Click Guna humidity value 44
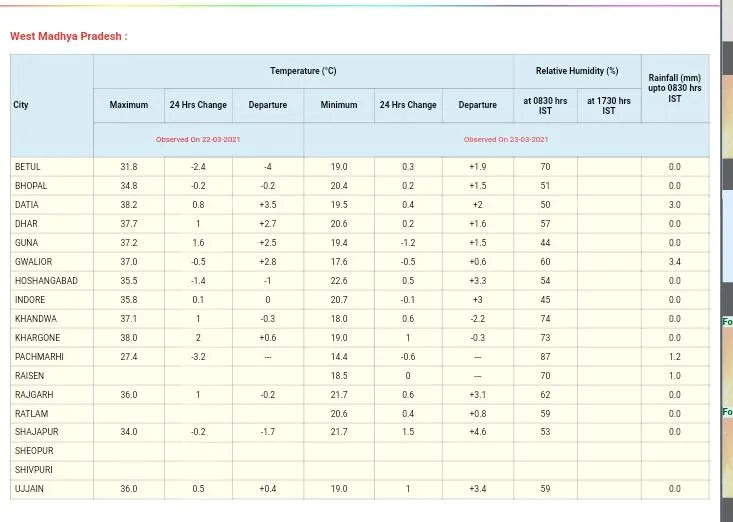Screen dimensions: 733x522 [545, 243]
